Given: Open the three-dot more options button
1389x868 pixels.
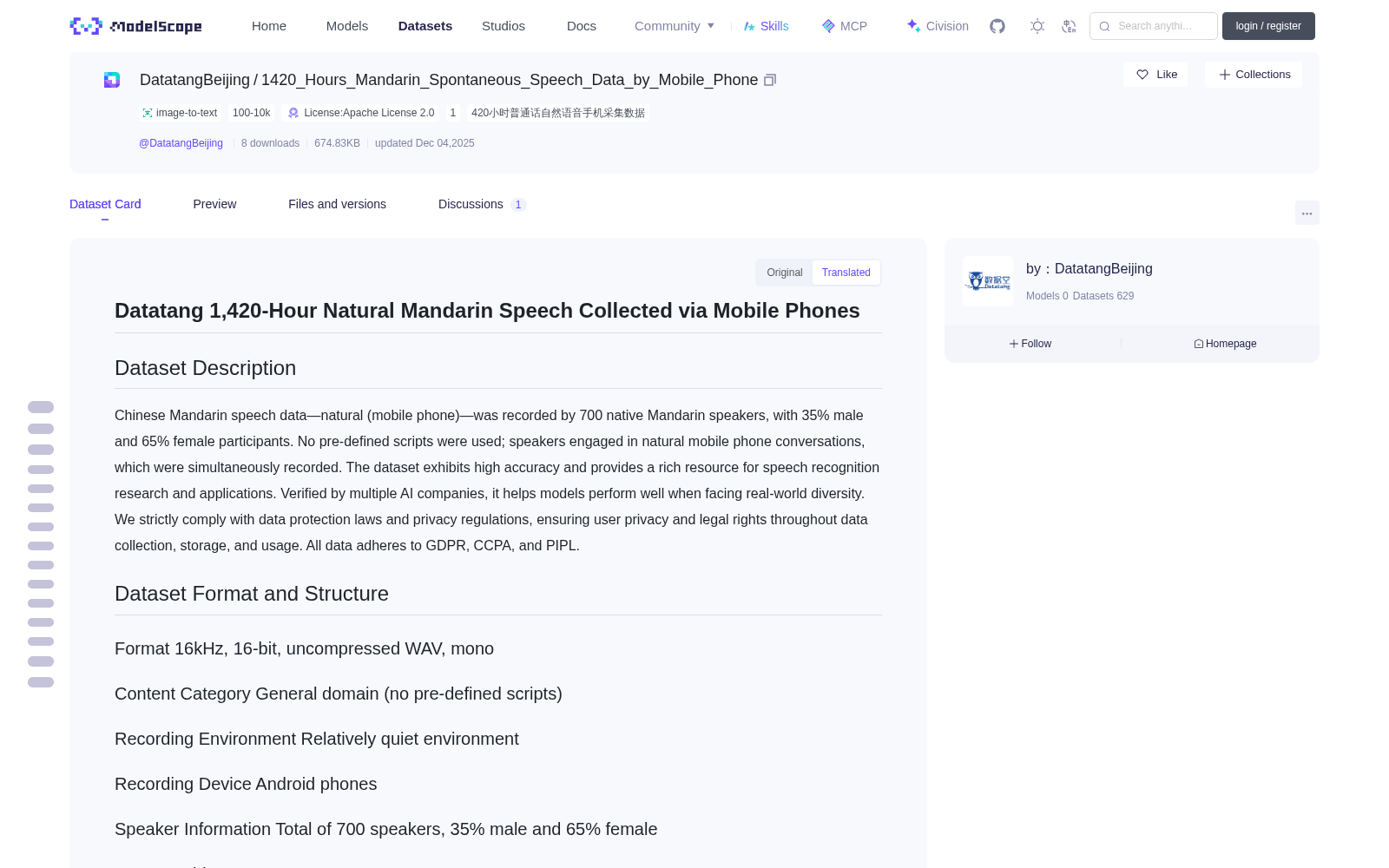Looking at the screenshot, I should [x=1307, y=214].
